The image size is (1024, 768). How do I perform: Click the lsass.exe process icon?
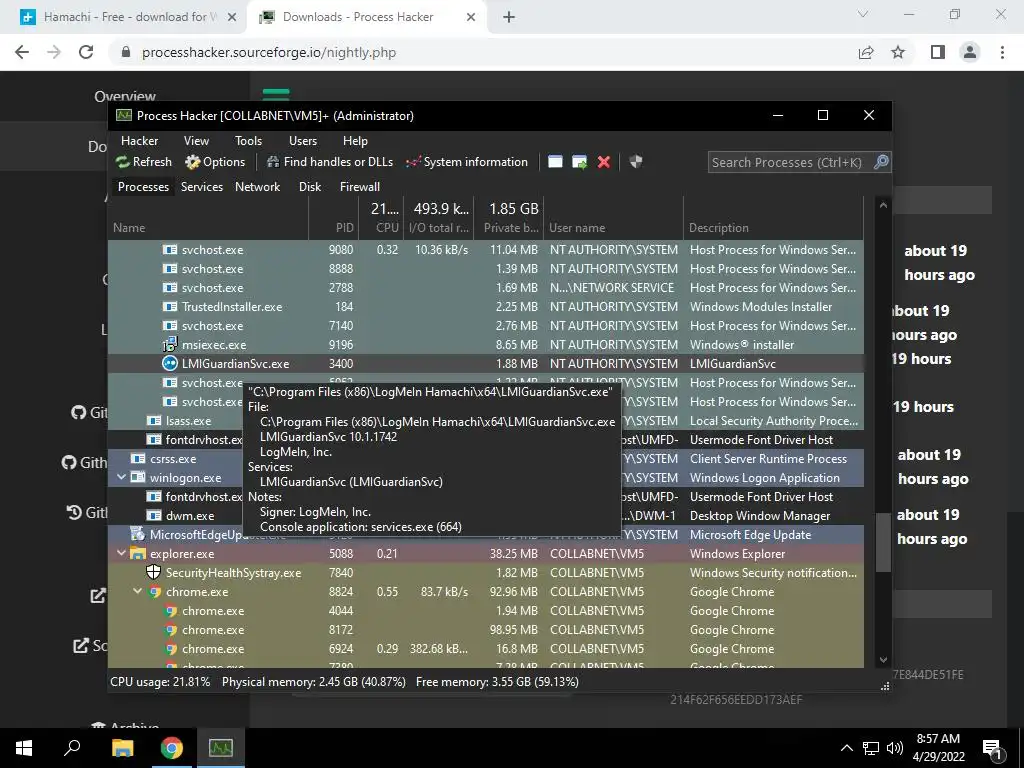[x=153, y=421]
